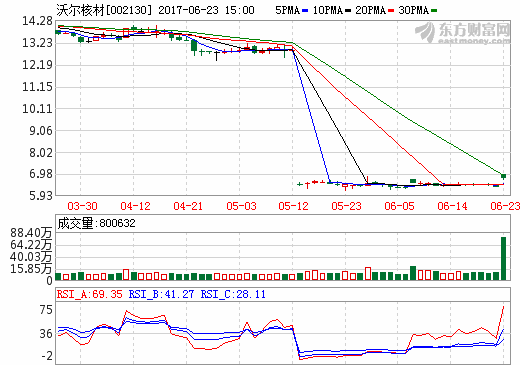The height and width of the screenshot is (365, 520).
Task: Click the 6.98 price axis label
Action: [x=41, y=174]
